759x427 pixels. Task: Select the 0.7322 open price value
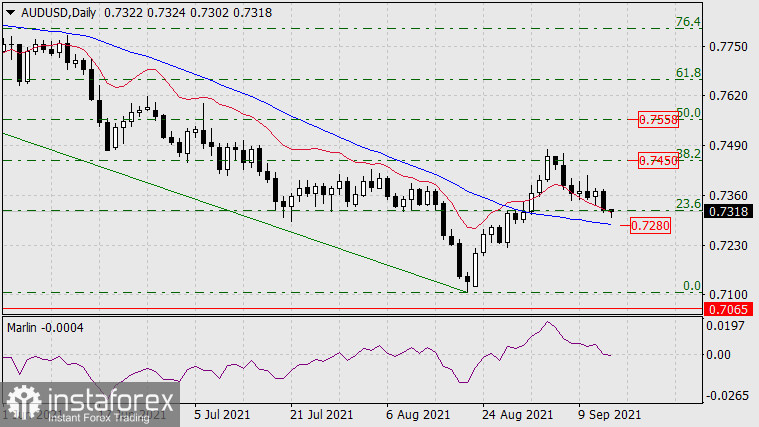pos(123,13)
